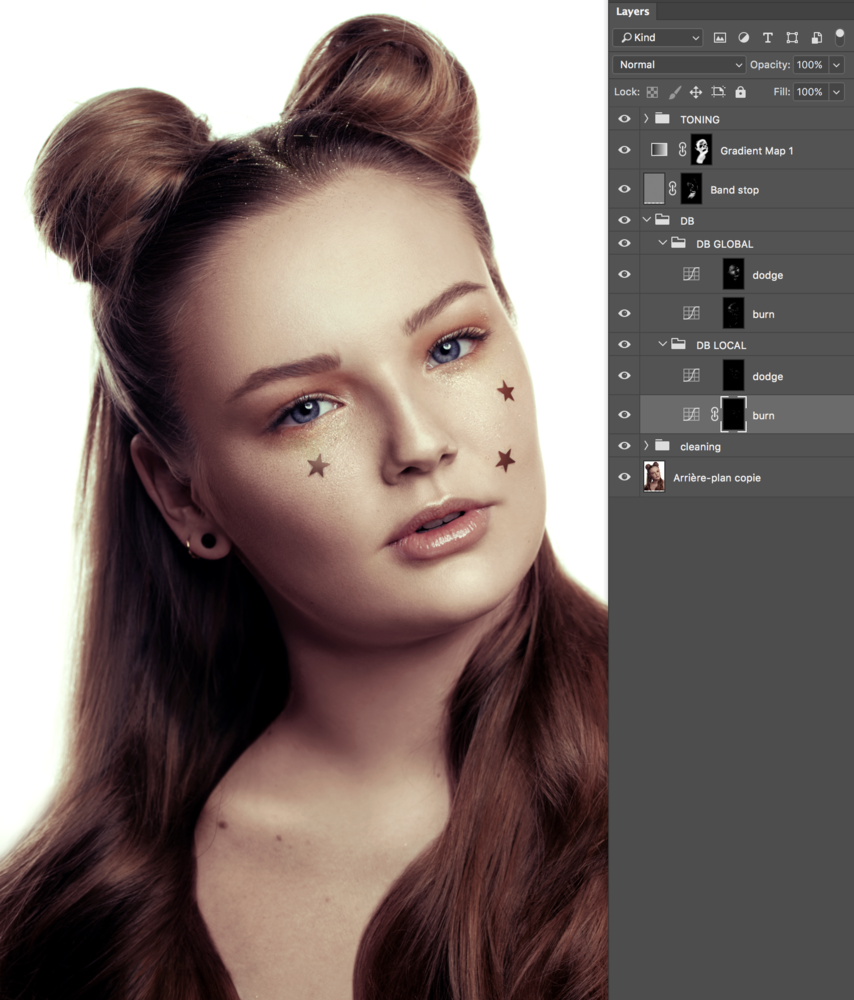Select DB GLOBAL dodge mask thumbnail

(733, 274)
